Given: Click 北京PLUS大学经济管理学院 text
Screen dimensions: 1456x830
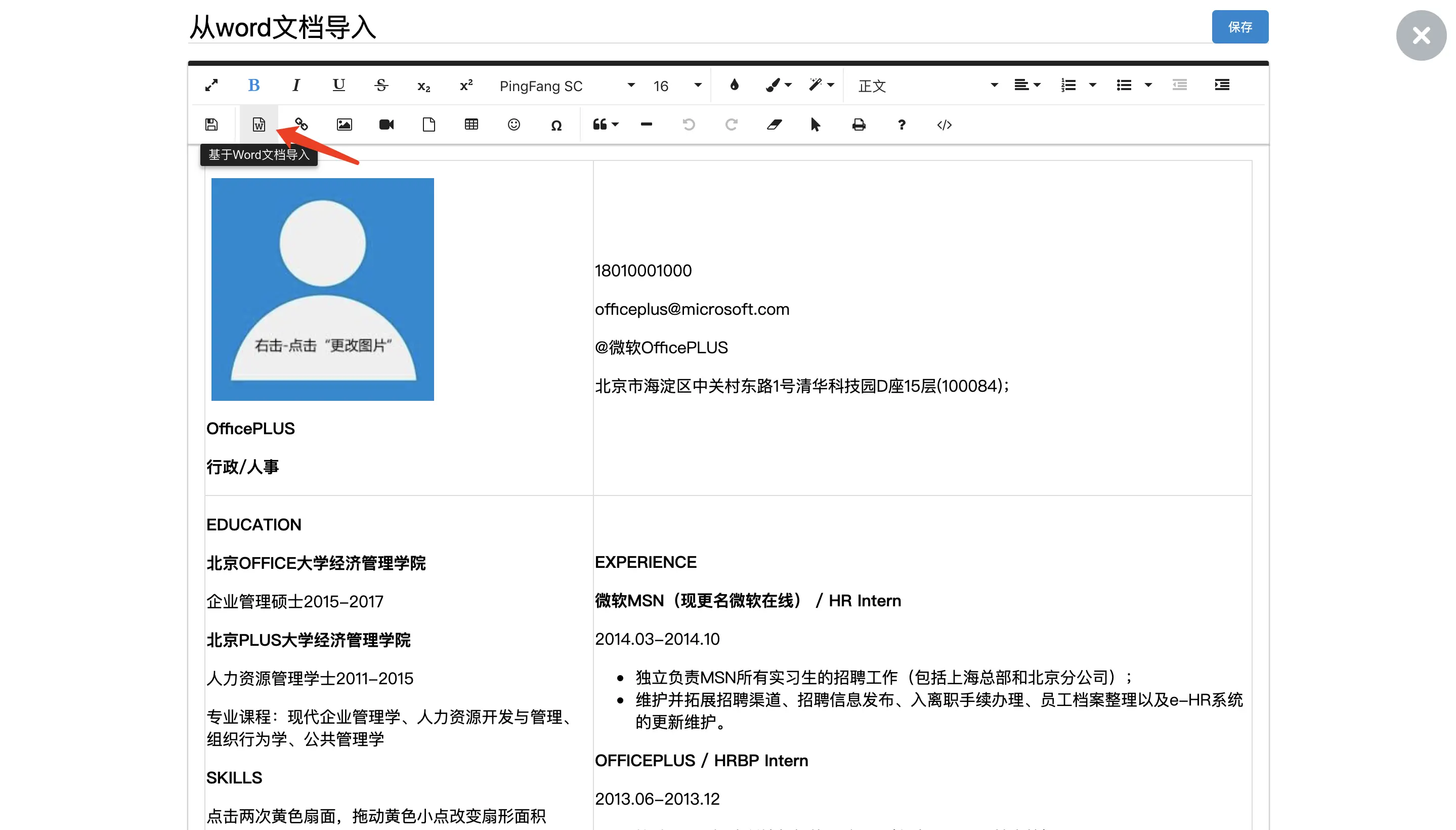Looking at the screenshot, I should click(x=308, y=640).
